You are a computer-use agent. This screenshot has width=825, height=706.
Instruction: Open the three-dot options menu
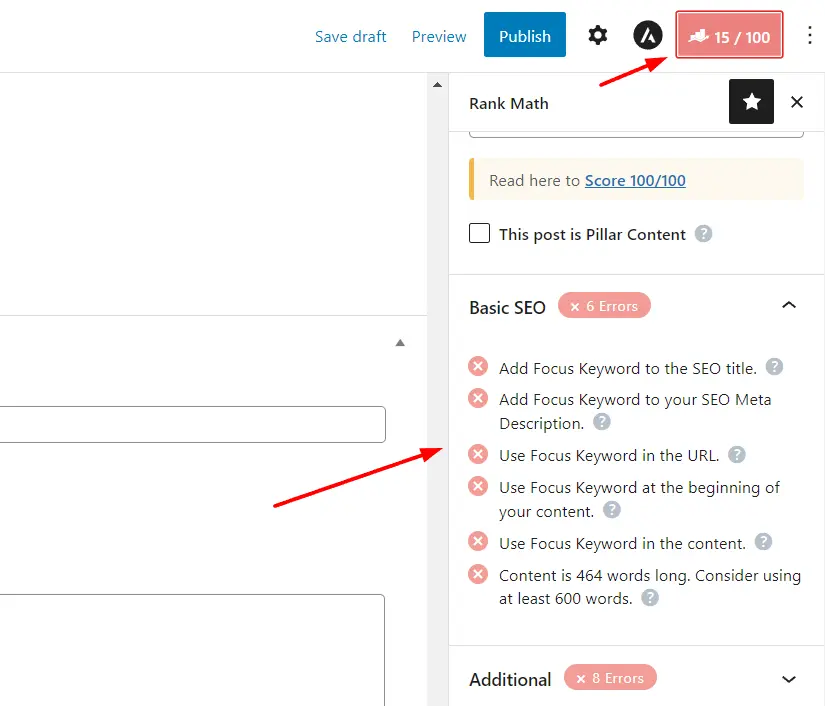point(810,35)
